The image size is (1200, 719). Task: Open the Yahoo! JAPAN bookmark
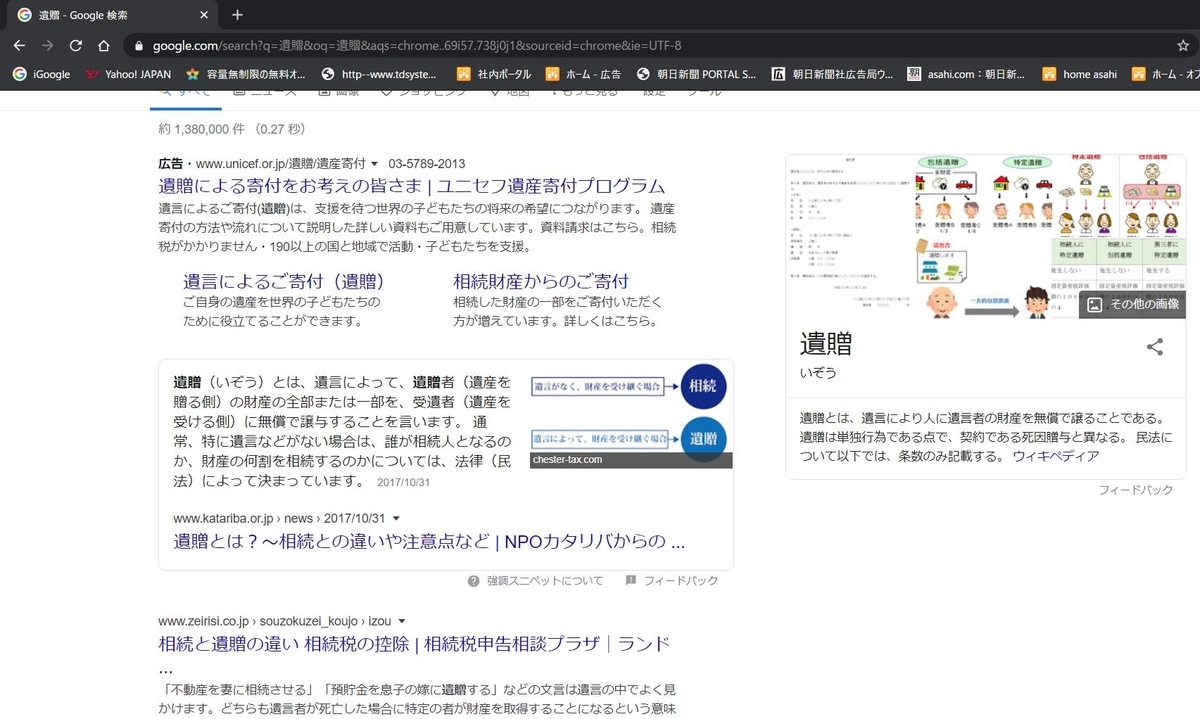(x=129, y=74)
